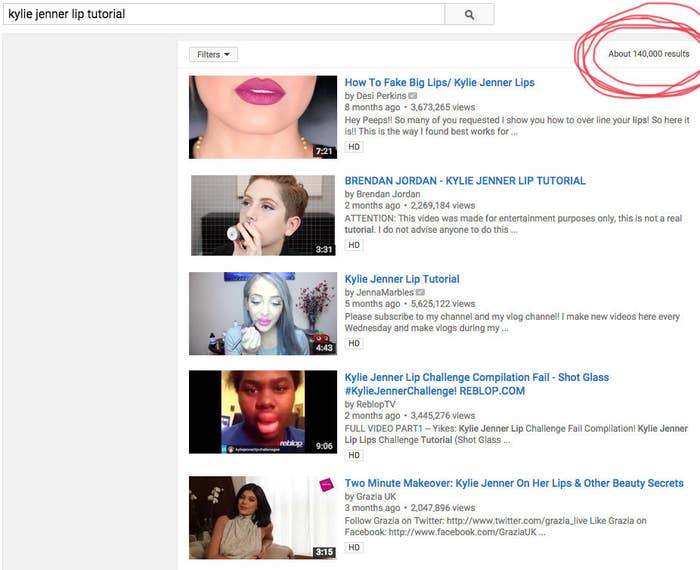The height and width of the screenshot is (570, 700).
Task: Click HD badge under Grazia UK video
Action: tap(354, 547)
